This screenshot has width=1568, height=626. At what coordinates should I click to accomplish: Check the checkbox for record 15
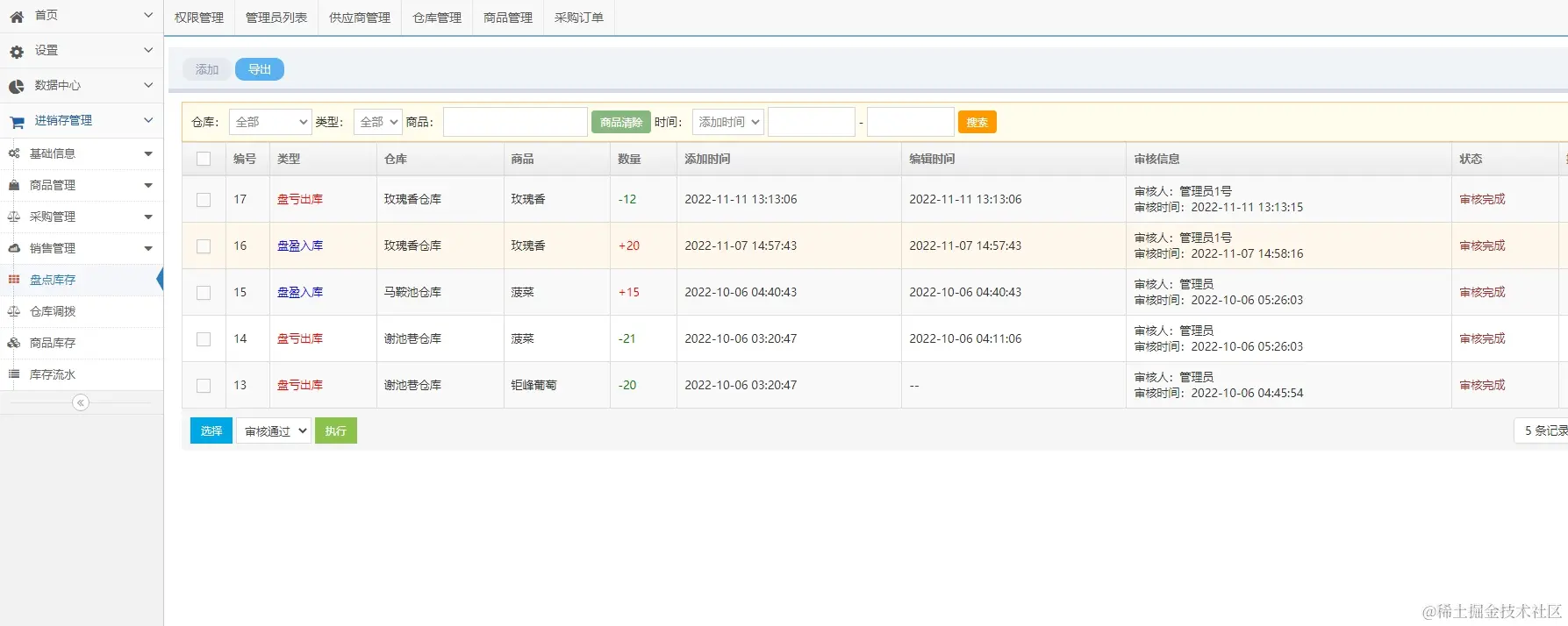[204, 293]
